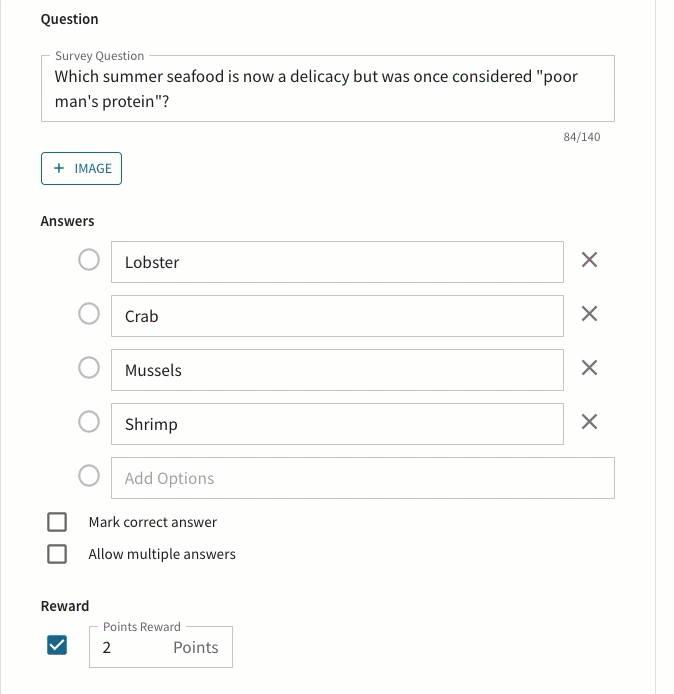Edit the Crab answer text field
The image size is (674, 694).
tap(337, 316)
